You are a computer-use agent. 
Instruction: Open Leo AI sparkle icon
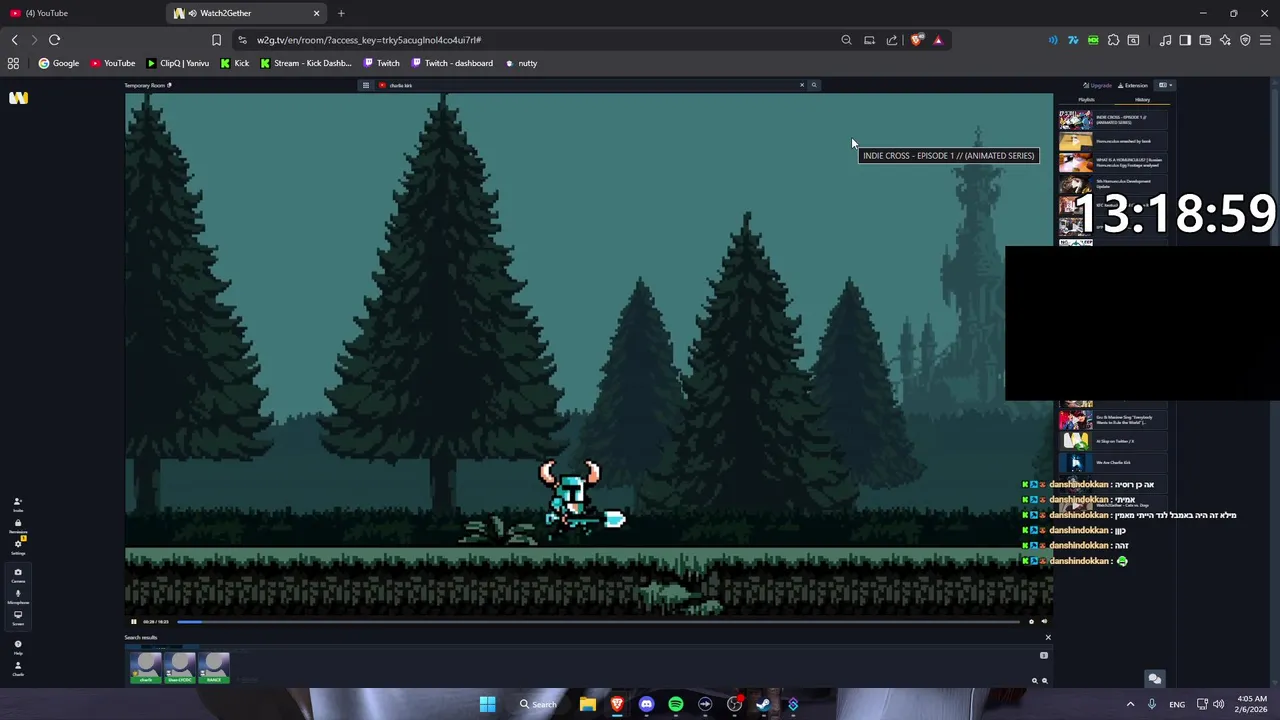(x=1225, y=40)
